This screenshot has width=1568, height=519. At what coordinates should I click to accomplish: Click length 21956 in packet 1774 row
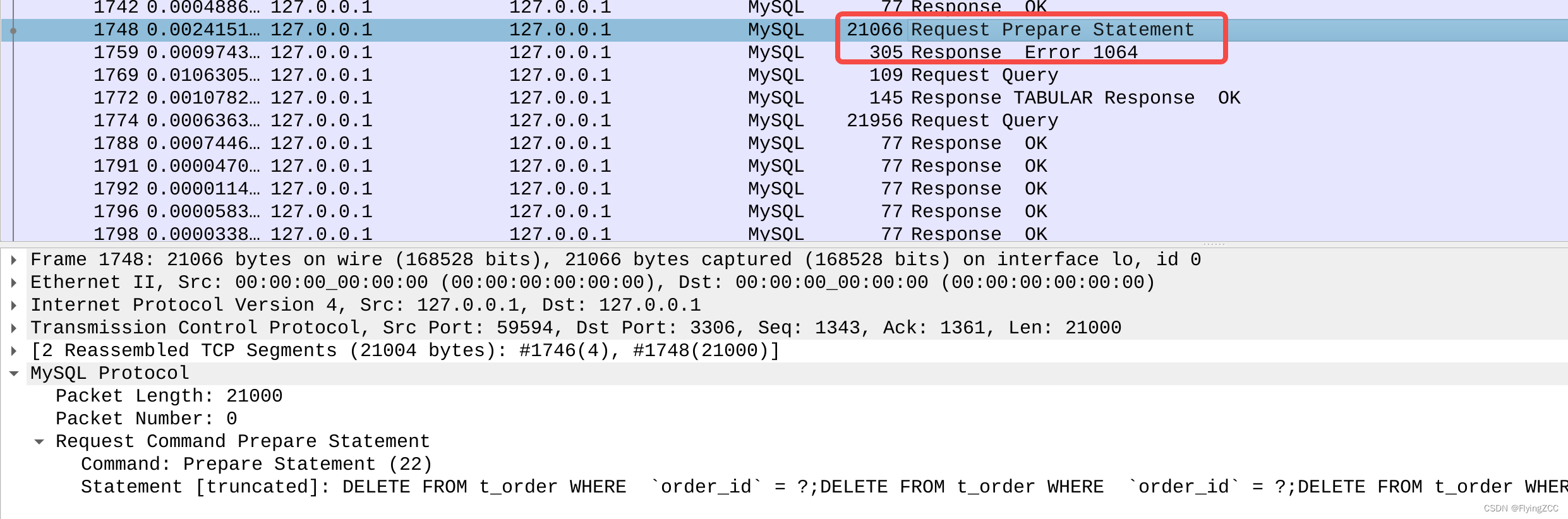coord(874,121)
